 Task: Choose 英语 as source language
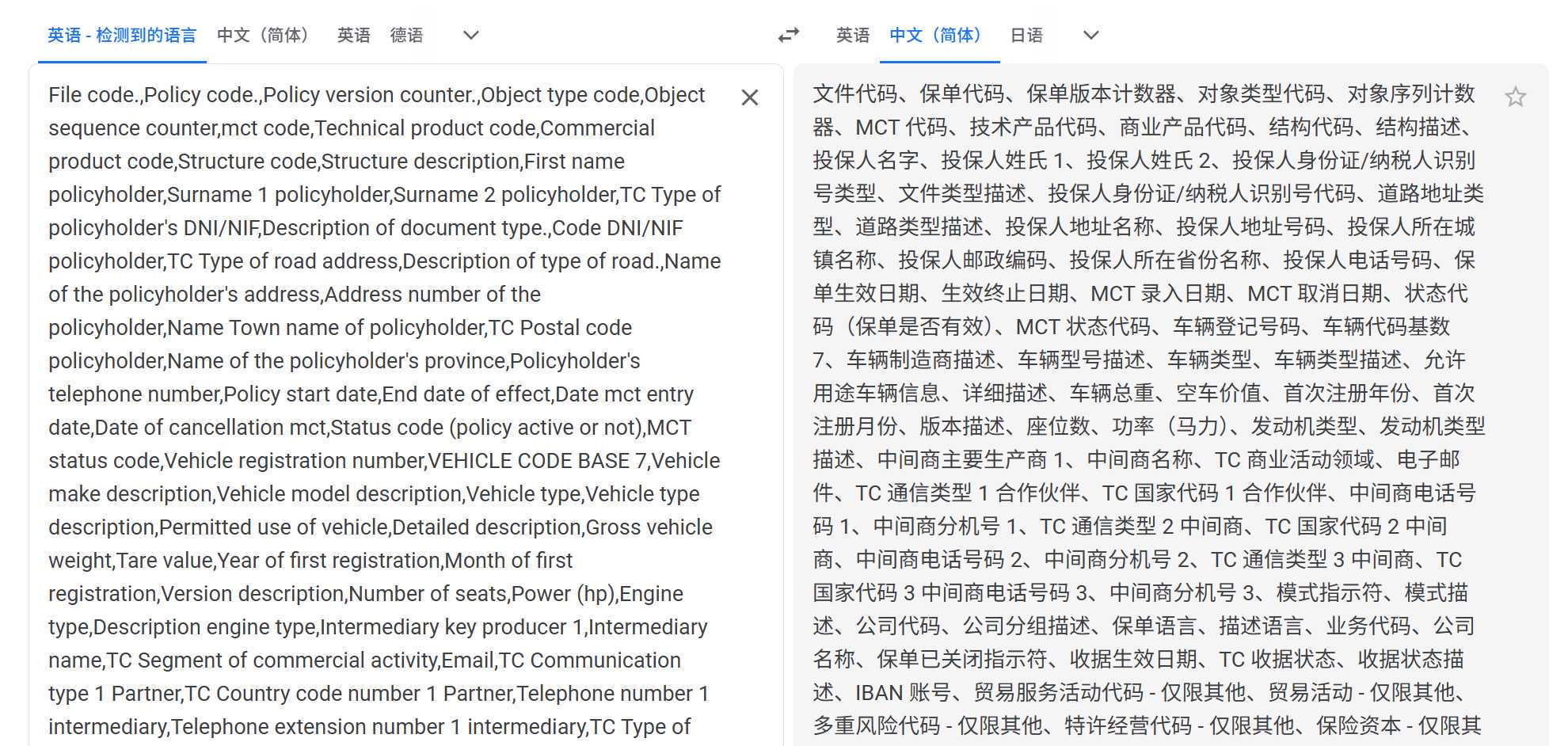(x=354, y=35)
